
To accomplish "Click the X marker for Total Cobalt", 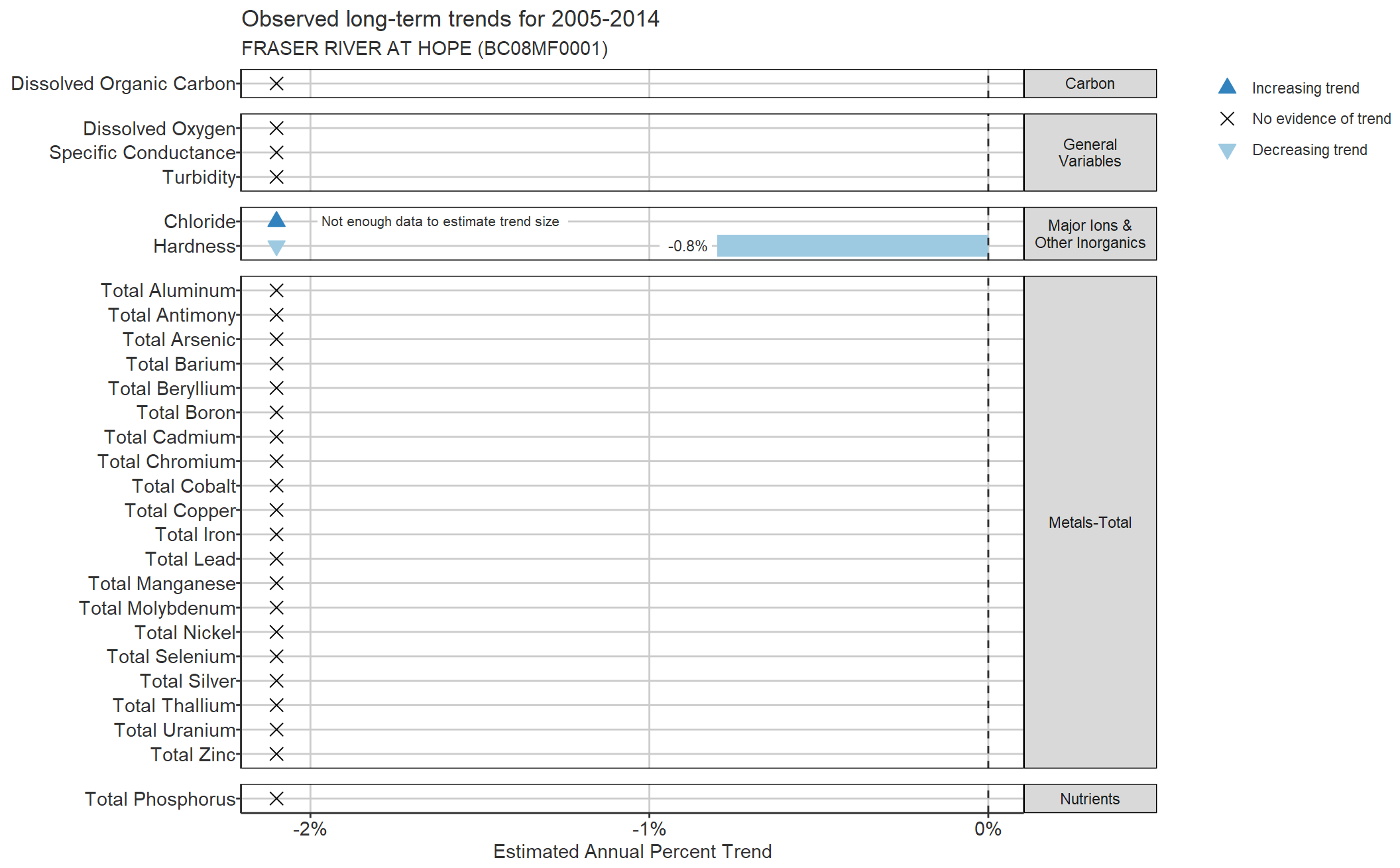I will point(276,485).
